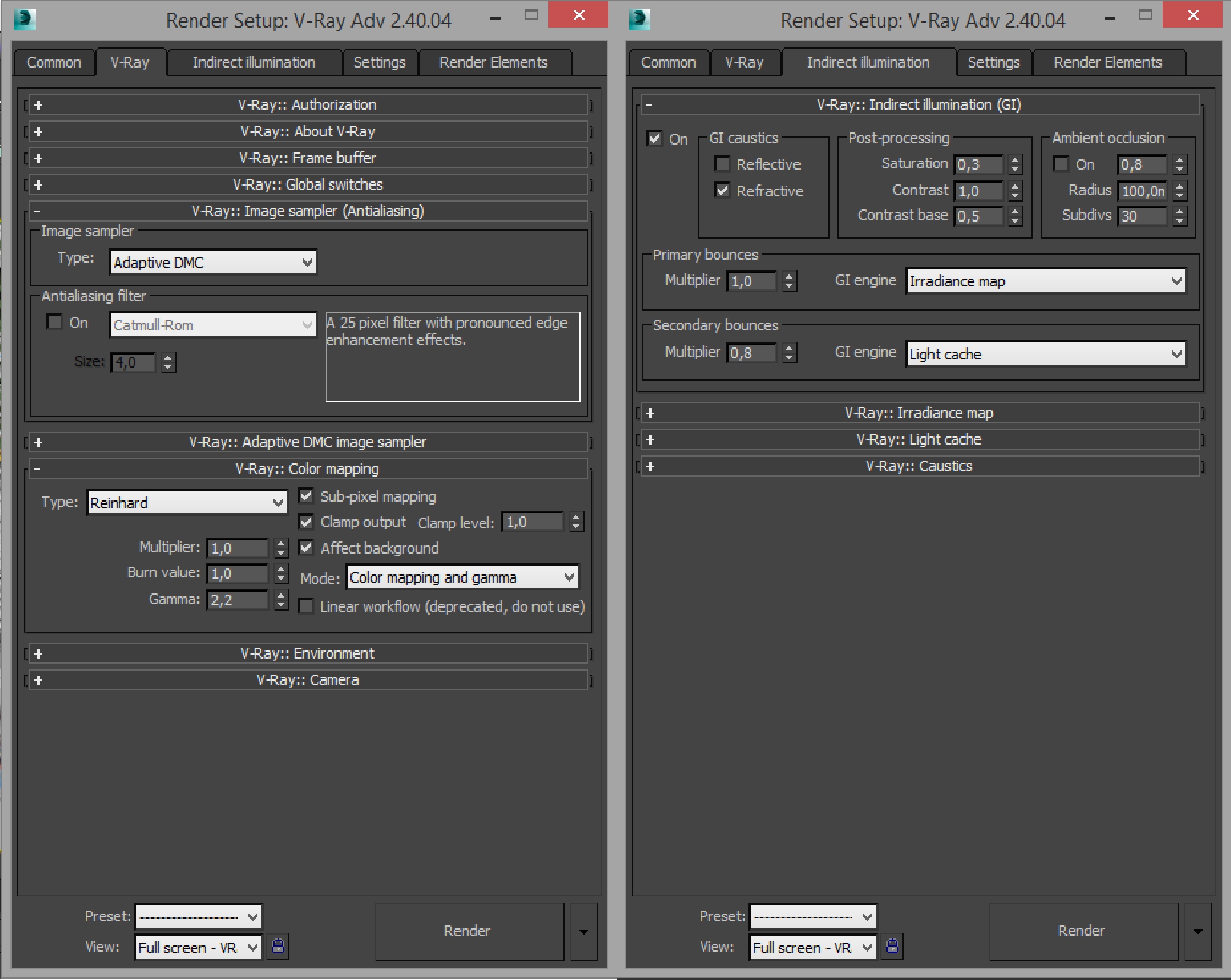The image size is (1231, 980).
Task: Change Color mapping type to Reinhard
Action: coord(184,501)
